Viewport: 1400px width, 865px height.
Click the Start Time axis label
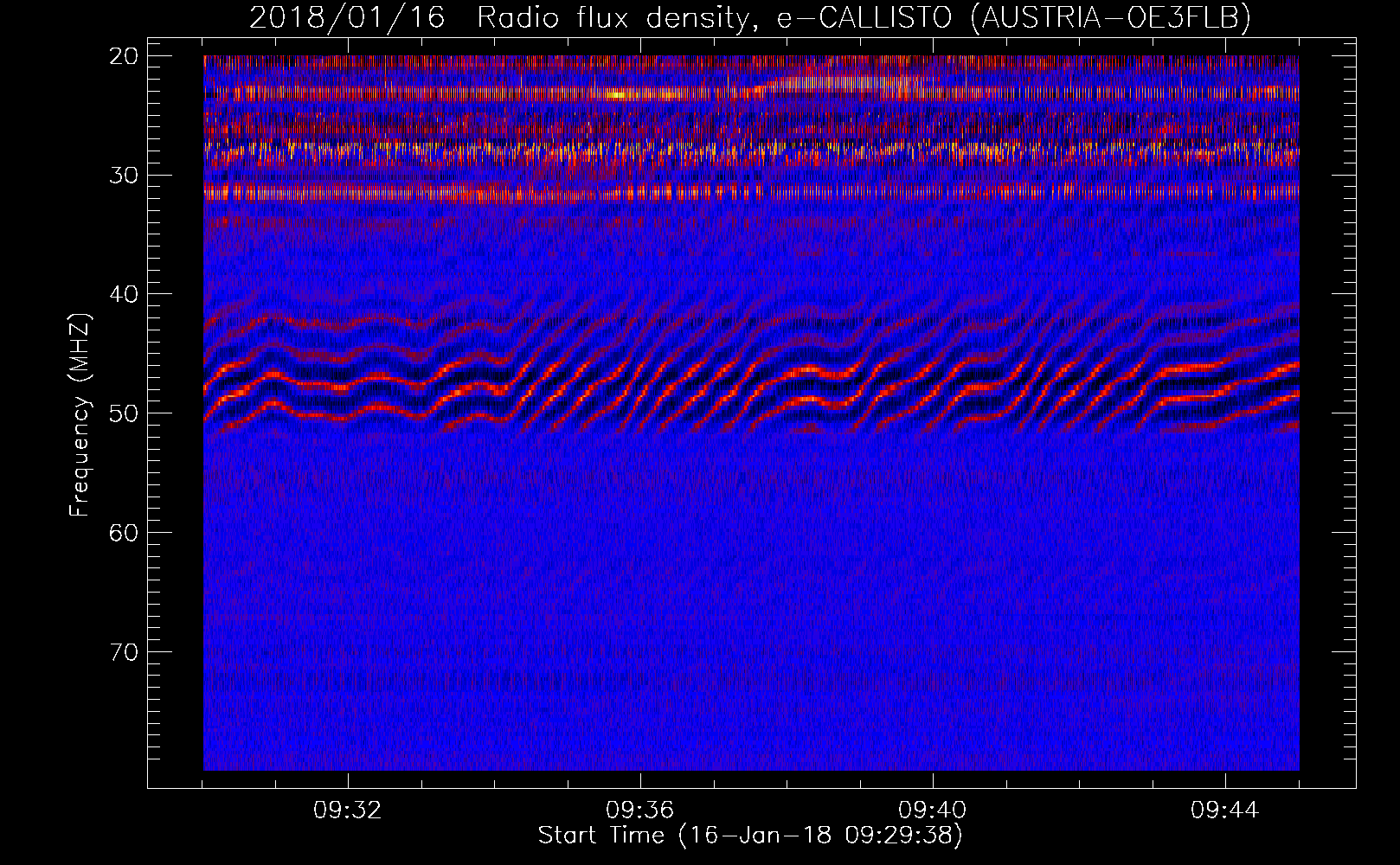click(x=750, y=836)
